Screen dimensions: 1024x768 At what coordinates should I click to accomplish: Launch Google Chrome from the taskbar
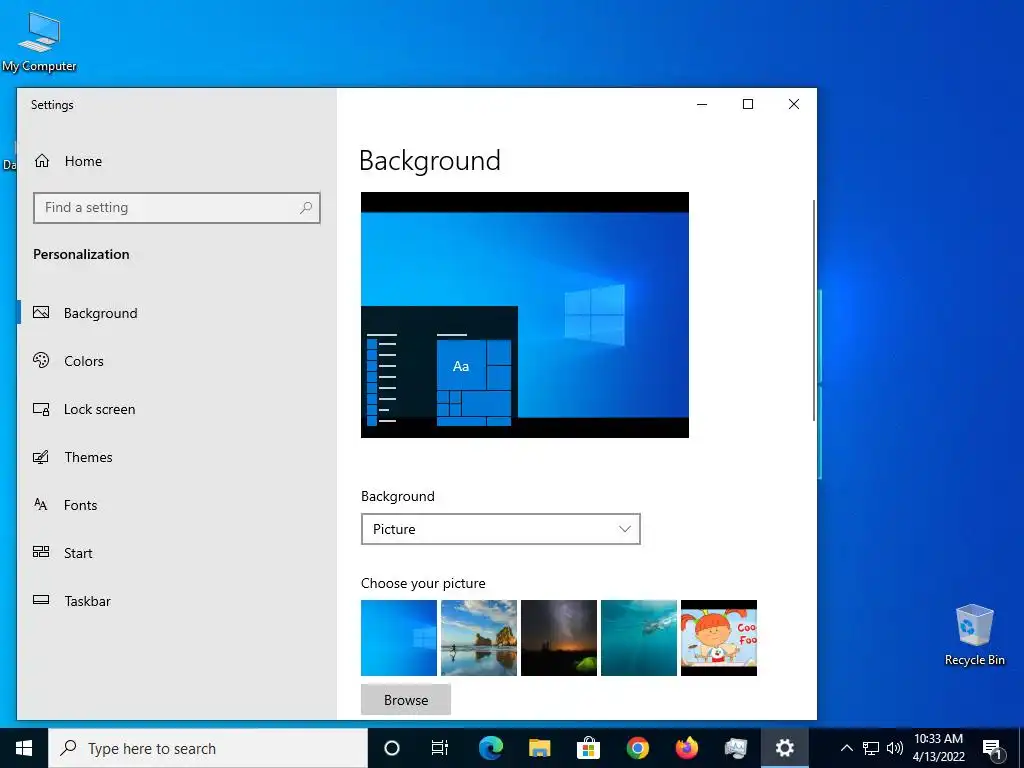click(637, 748)
